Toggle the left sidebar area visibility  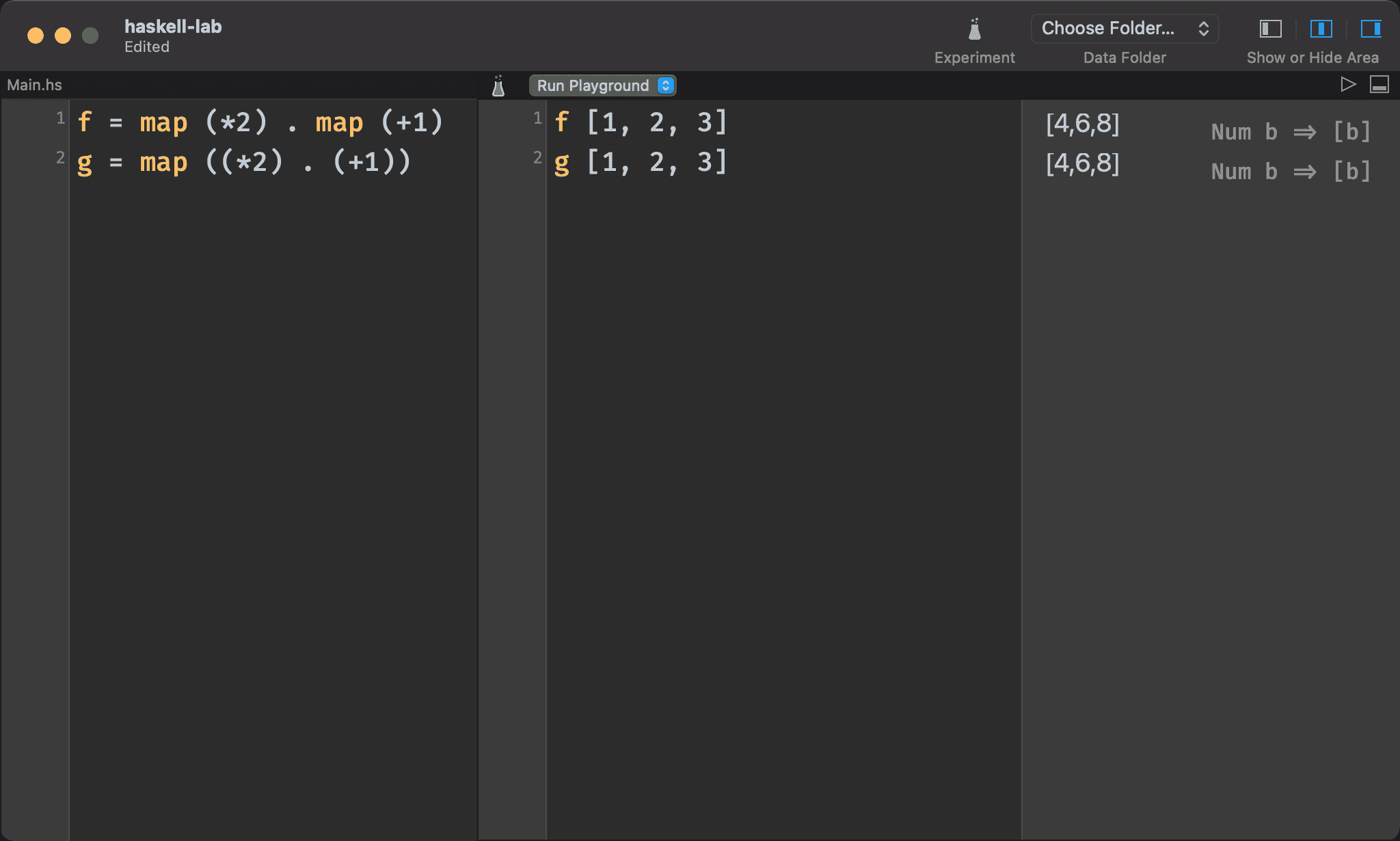tap(1270, 29)
